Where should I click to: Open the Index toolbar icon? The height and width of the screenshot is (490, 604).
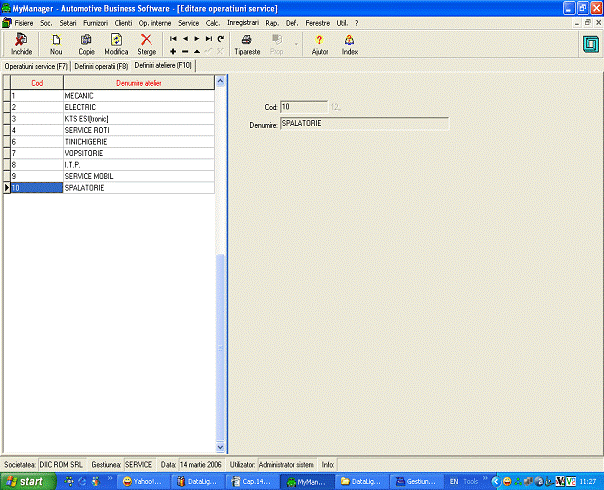pos(349,43)
